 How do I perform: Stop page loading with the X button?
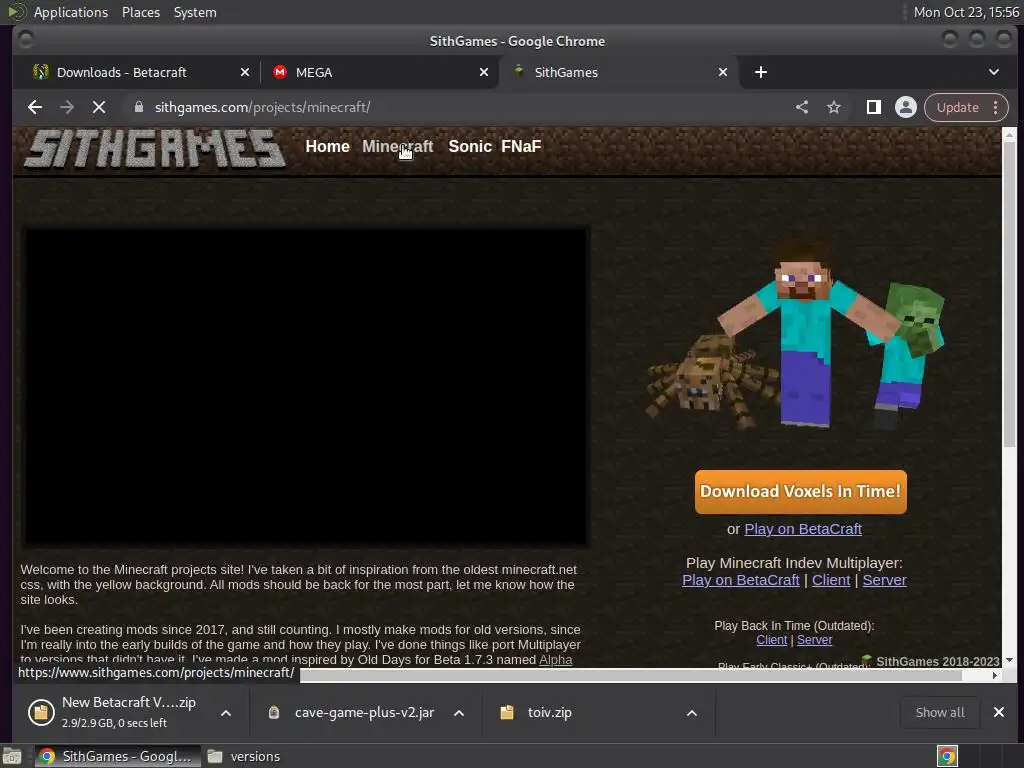point(99,107)
